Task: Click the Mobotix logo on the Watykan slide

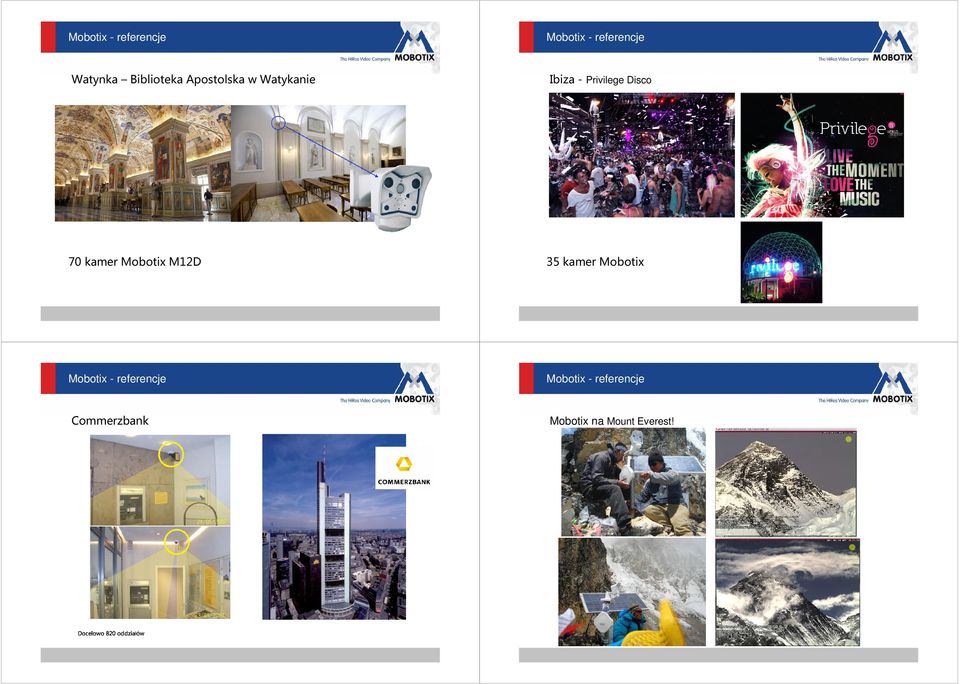Action: pos(414,45)
